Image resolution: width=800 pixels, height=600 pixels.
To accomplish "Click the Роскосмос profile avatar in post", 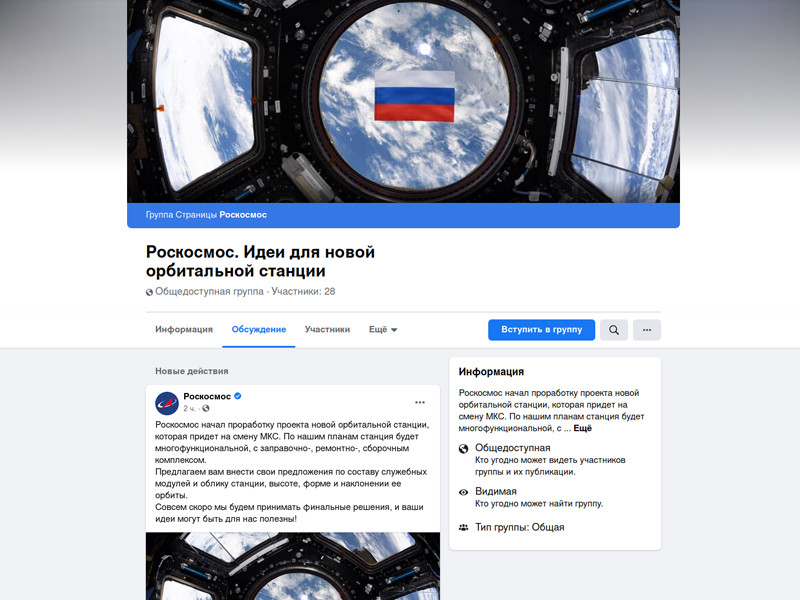I will tap(167, 403).
